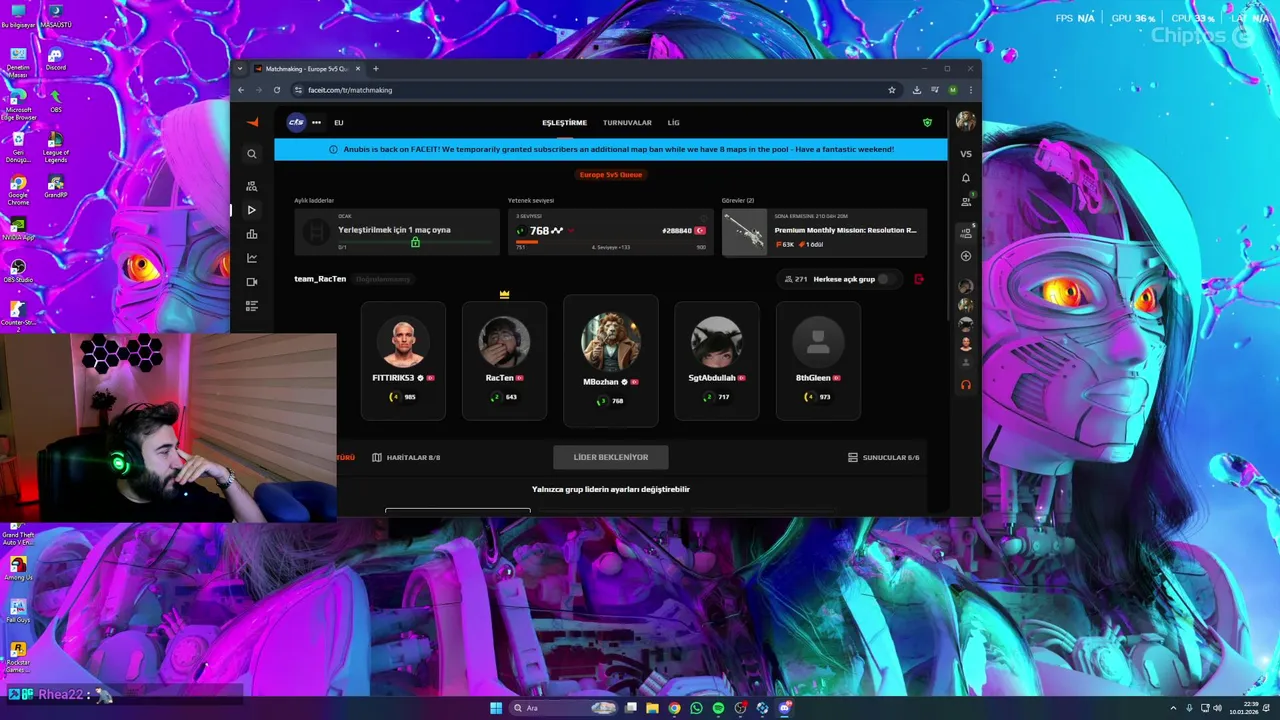Image resolution: width=1280 pixels, height=720 pixels.
Task: Open League of Legends desktop shortcut
Action: [x=55, y=147]
